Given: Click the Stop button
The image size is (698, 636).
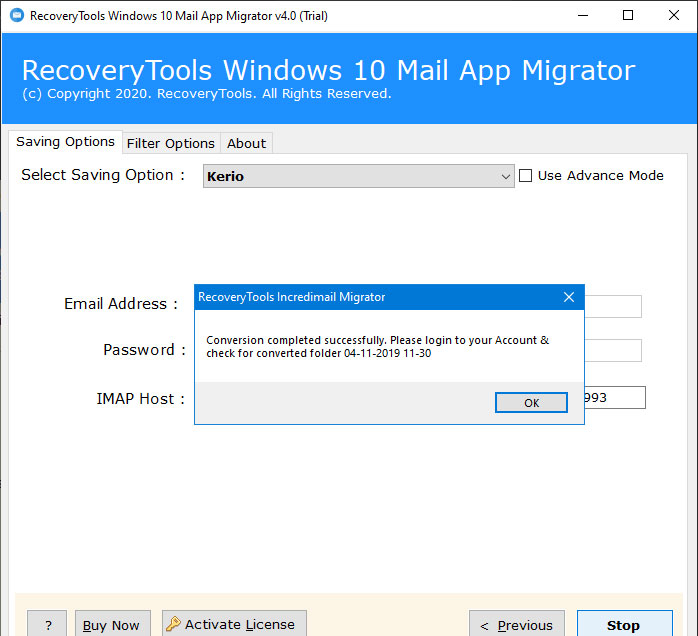Looking at the screenshot, I should pos(624,625).
